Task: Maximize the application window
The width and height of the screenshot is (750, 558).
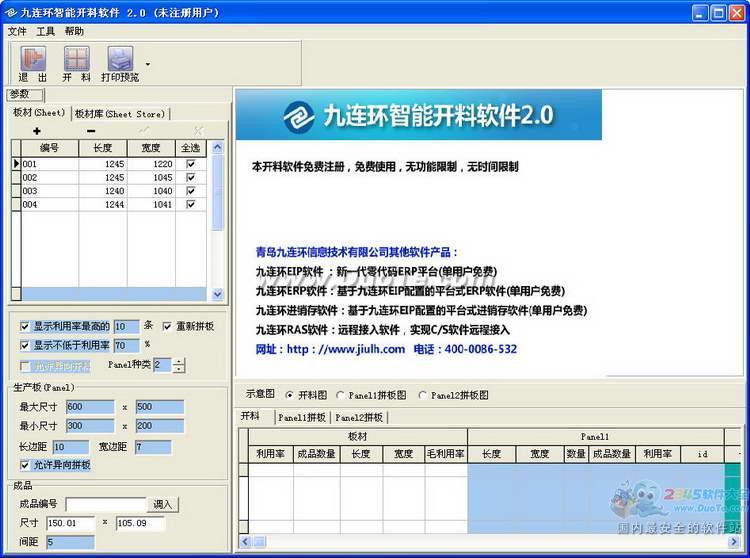Action: pos(718,12)
